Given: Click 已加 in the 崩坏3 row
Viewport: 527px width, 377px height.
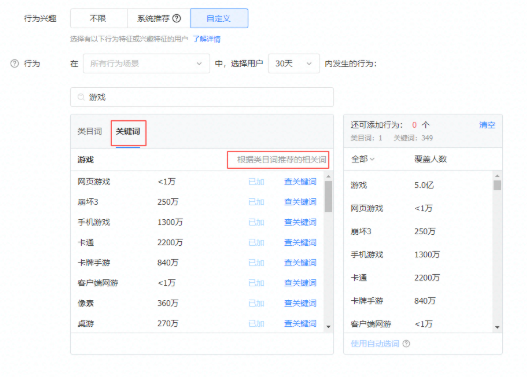Looking at the screenshot, I should 256,202.
